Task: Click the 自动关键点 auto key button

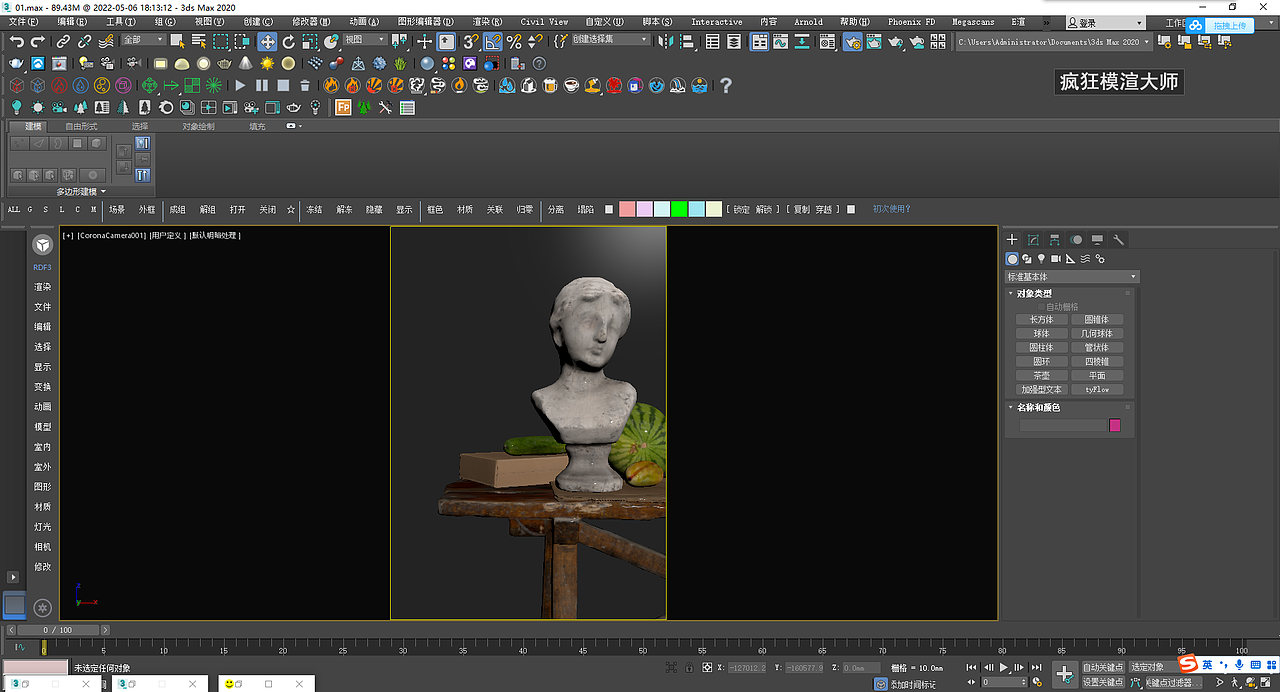Action: pos(1103,667)
